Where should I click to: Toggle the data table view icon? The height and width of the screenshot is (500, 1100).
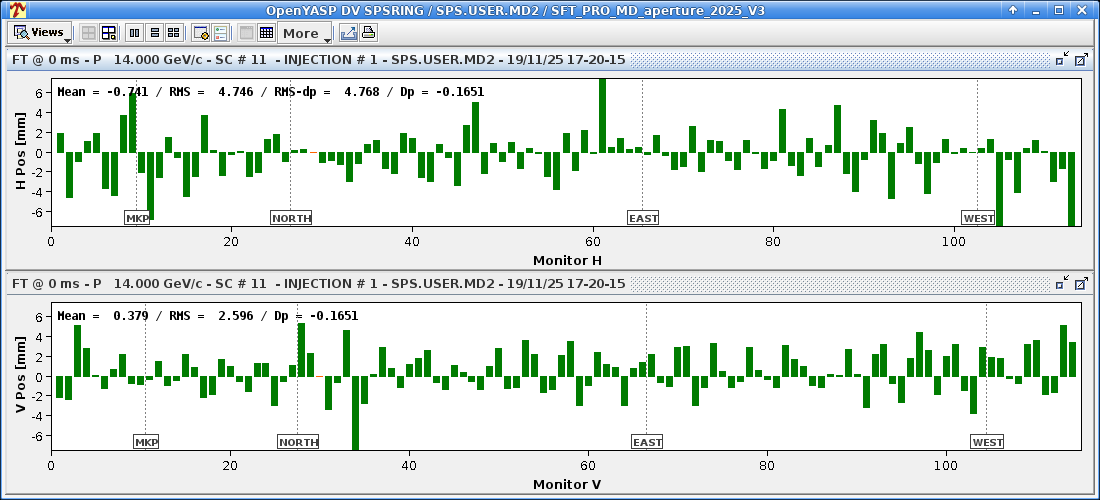click(x=267, y=33)
